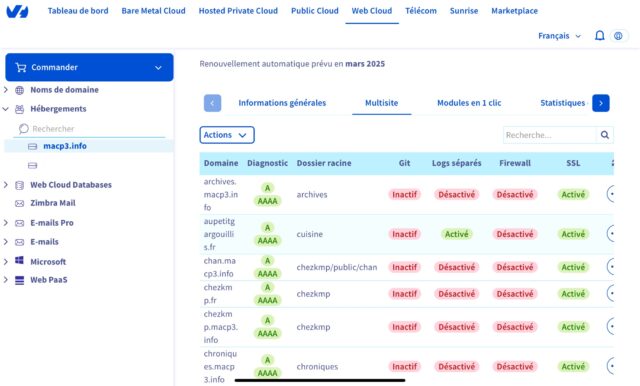
Task: Click the Hébergements icon
Action: pyautogui.click(x=19, y=109)
